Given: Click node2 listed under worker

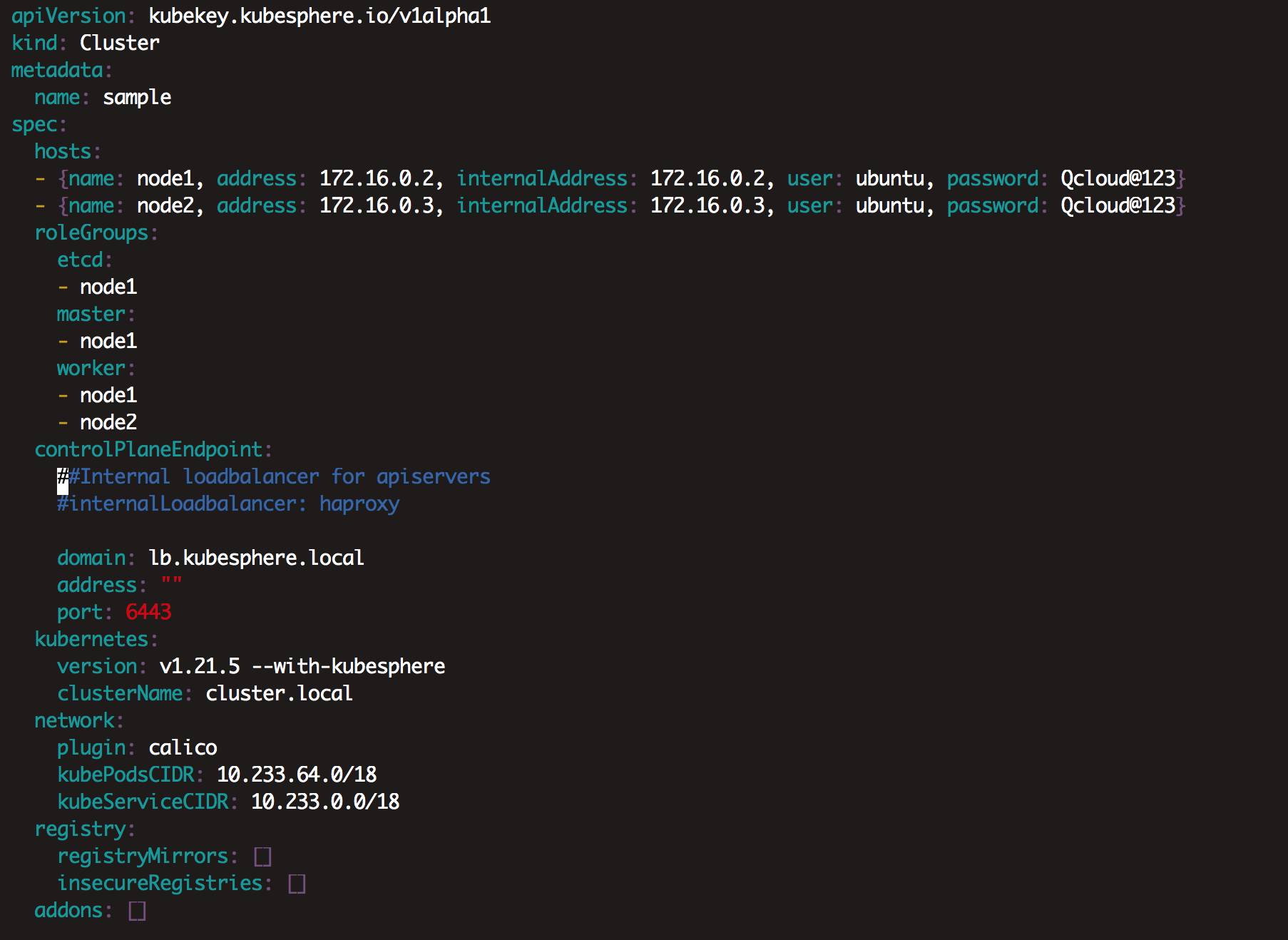Looking at the screenshot, I should [108, 422].
